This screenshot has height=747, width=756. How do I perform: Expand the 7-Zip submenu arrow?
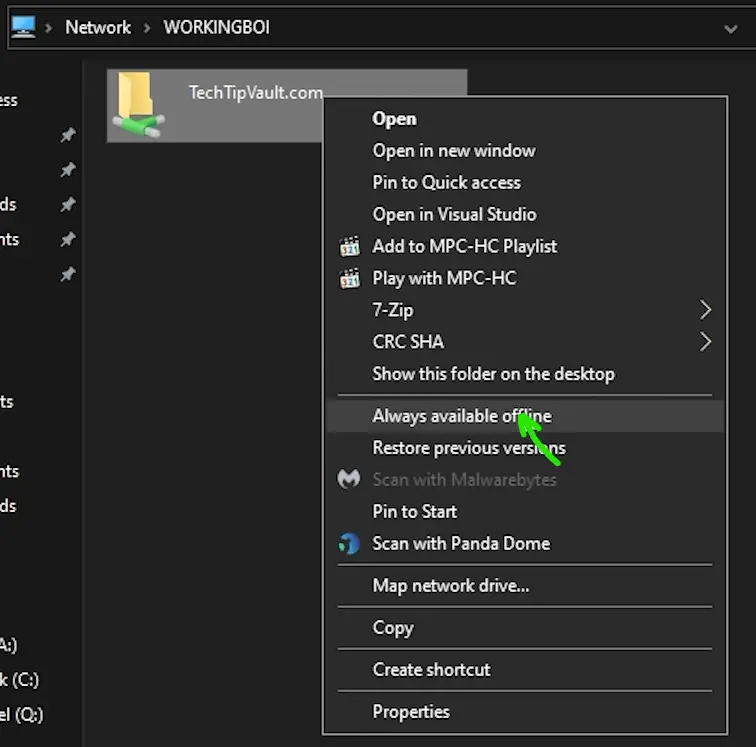click(x=705, y=310)
